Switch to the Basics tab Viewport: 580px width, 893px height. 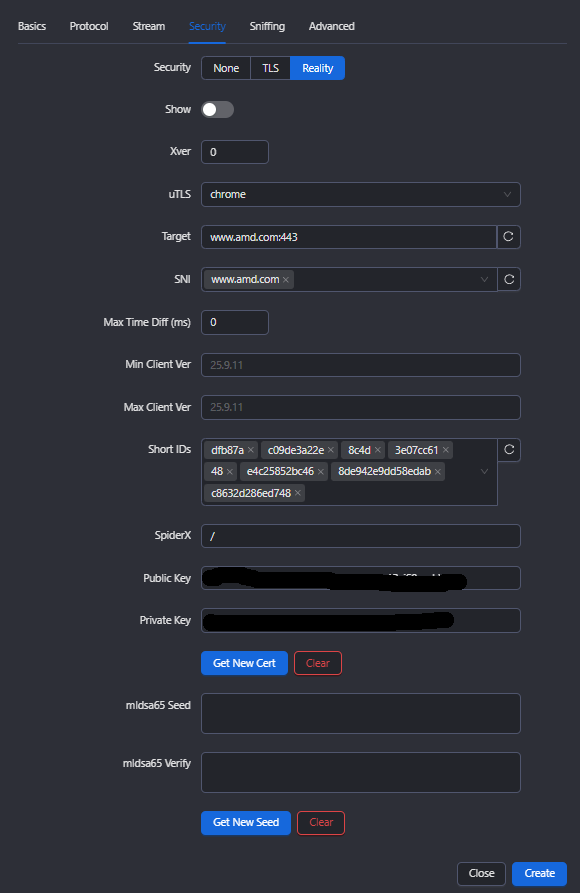32,26
